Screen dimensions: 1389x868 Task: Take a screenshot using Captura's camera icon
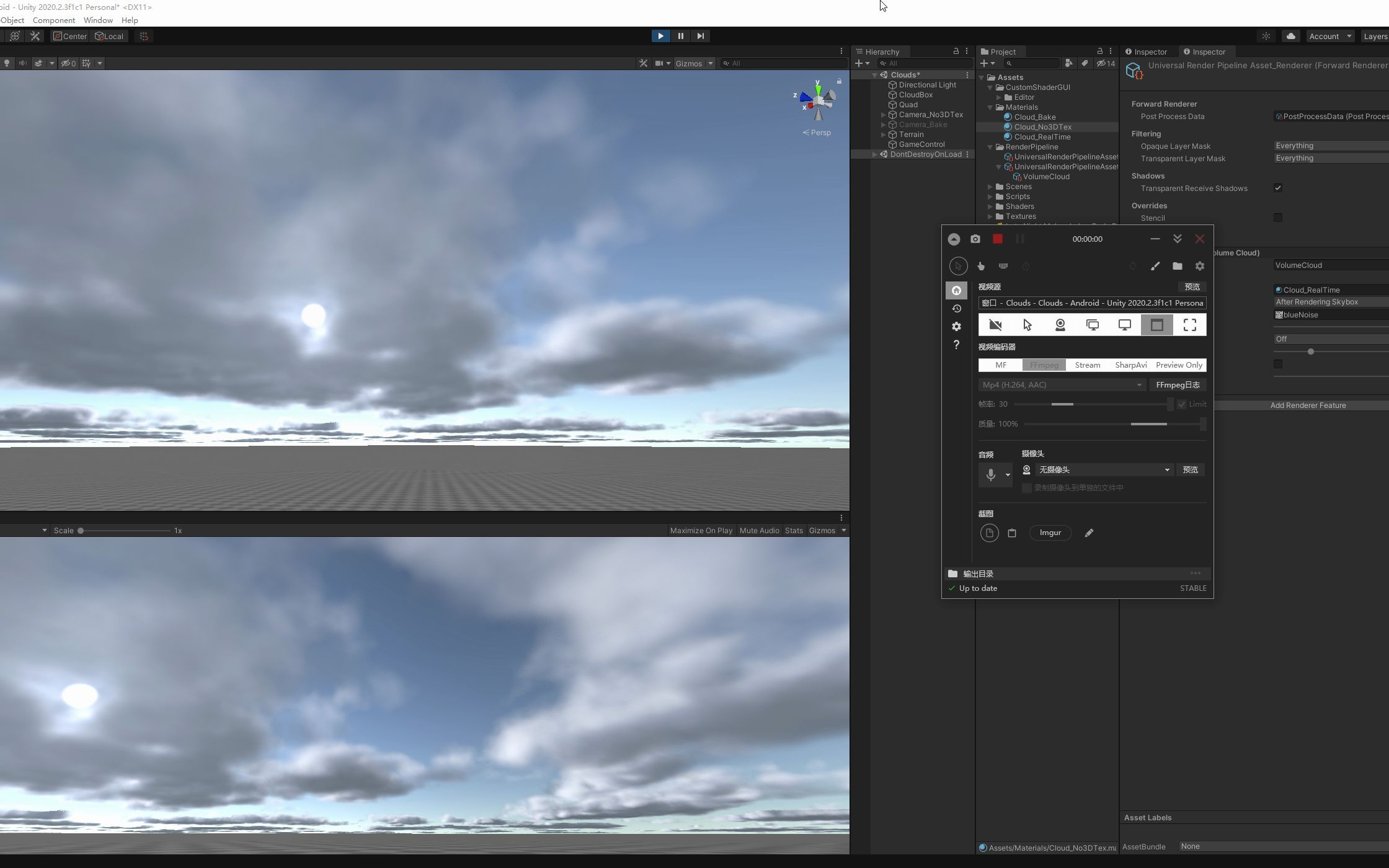(x=975, y=239)
